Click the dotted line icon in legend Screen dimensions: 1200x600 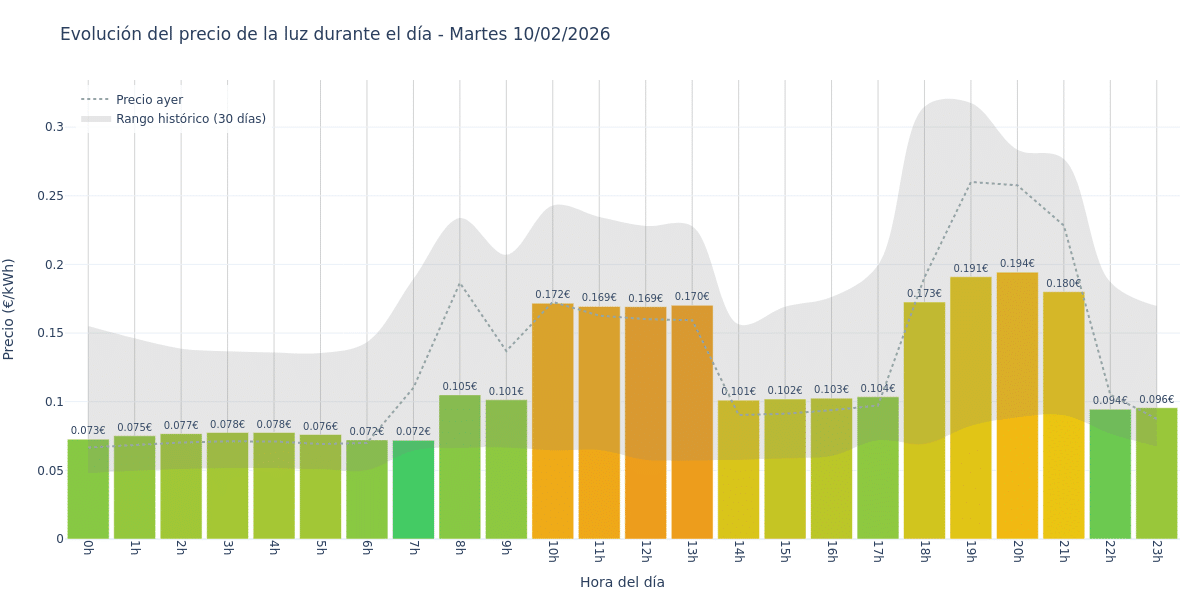96,100
